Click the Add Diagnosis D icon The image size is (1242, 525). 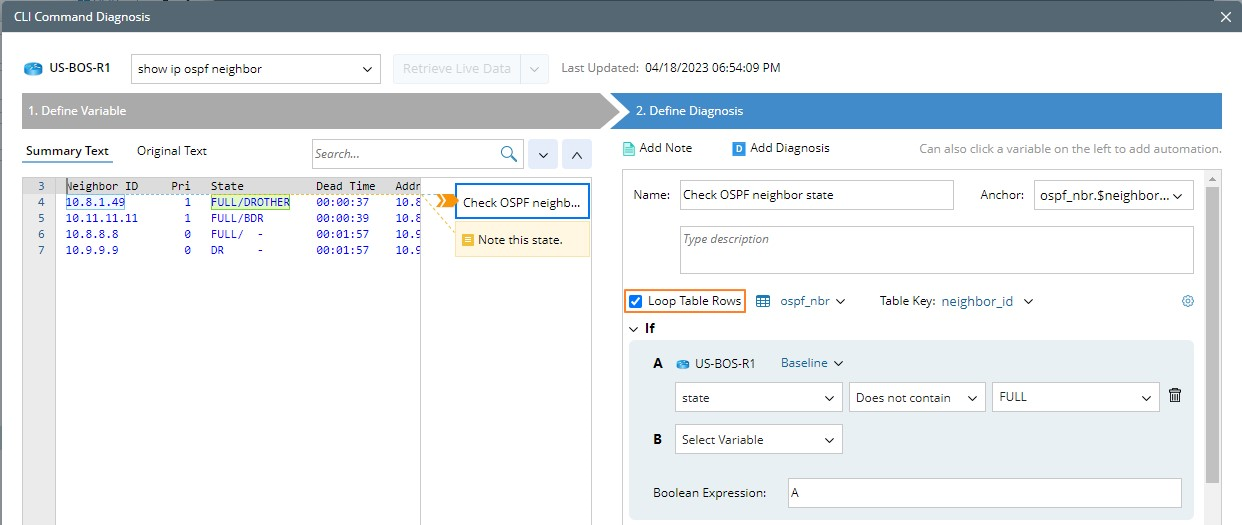pyautogui.click(x=739, y=148)
